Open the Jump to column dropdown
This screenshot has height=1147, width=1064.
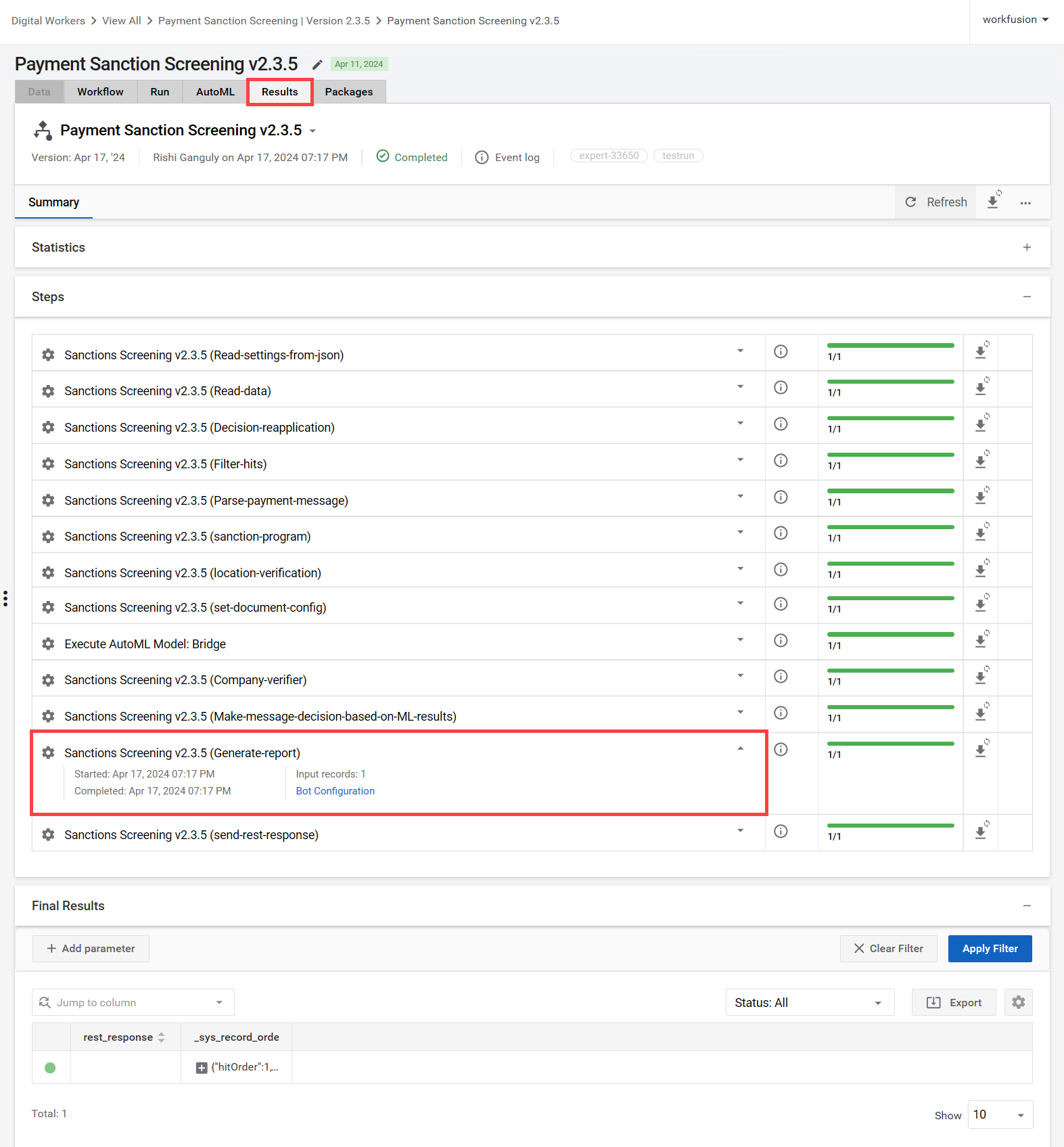tap(133, 1002)
